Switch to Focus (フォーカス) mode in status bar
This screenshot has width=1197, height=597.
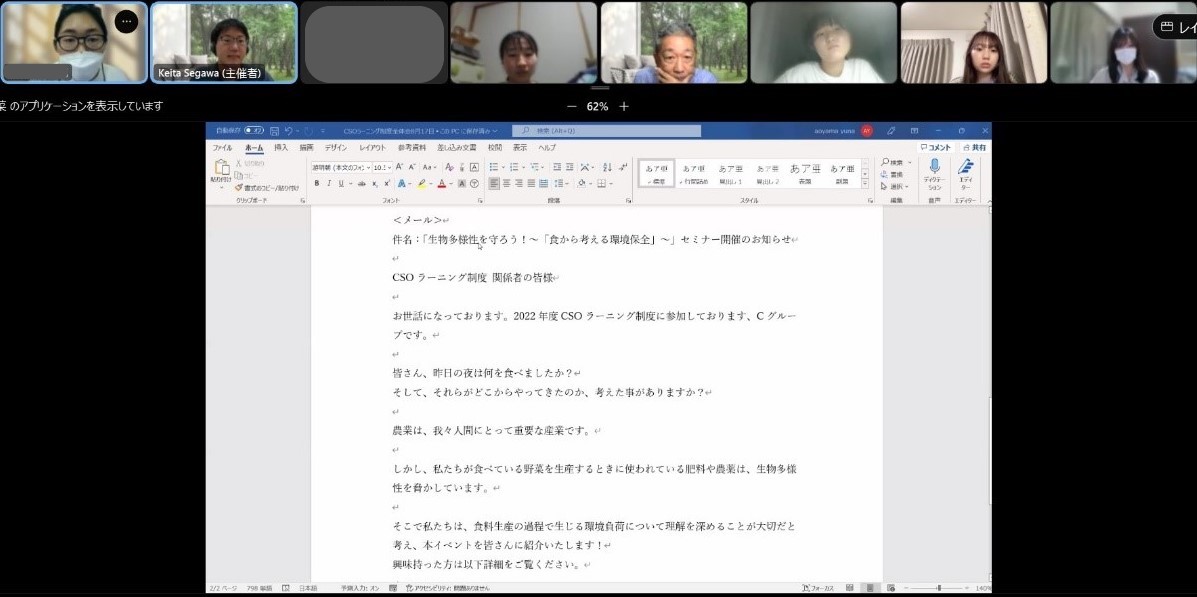[x=817, y=588]
